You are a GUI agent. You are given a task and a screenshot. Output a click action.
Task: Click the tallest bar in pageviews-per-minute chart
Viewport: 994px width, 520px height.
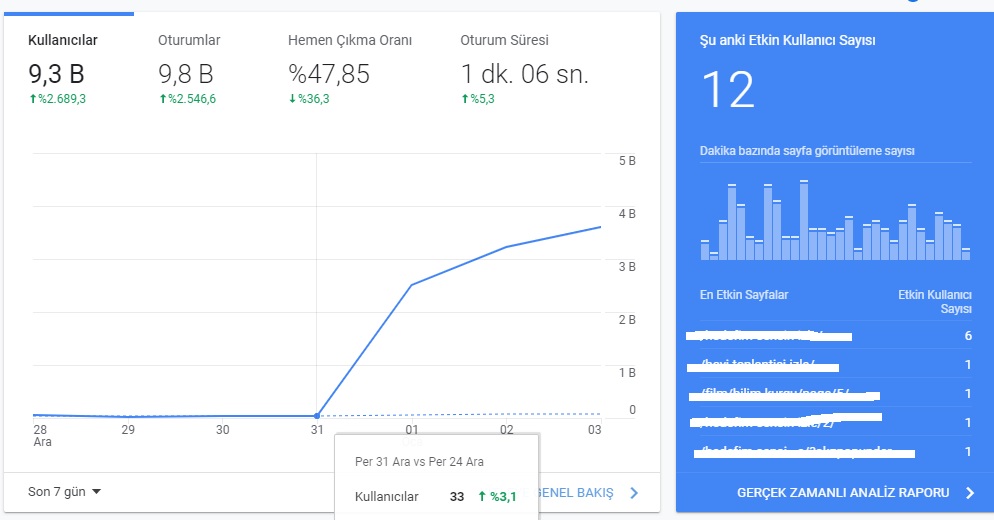pyautogui.click(x=804, y=220)
